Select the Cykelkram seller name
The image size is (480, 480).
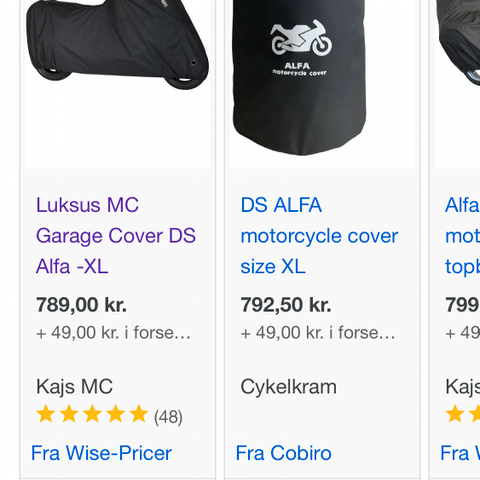pos(289,387)
